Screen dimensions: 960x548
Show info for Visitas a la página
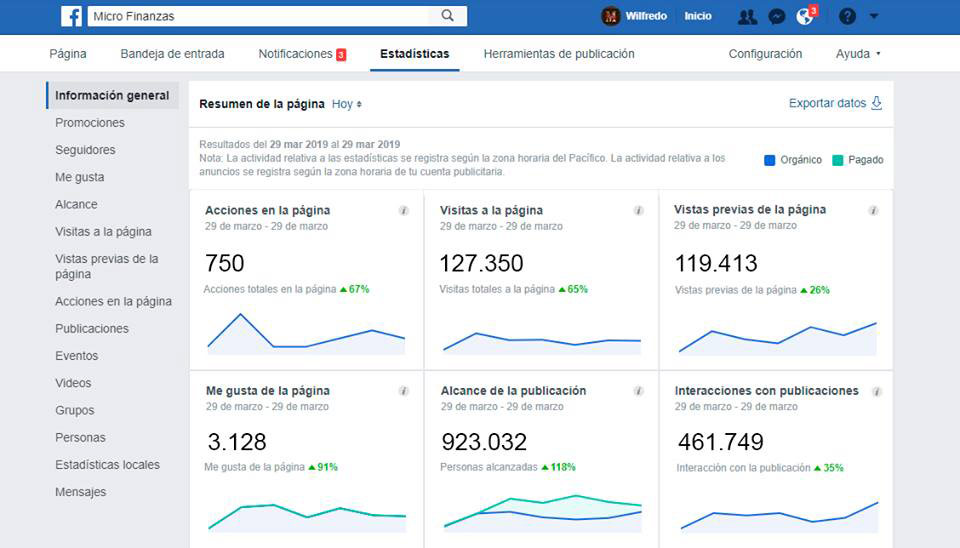(639, 211)
